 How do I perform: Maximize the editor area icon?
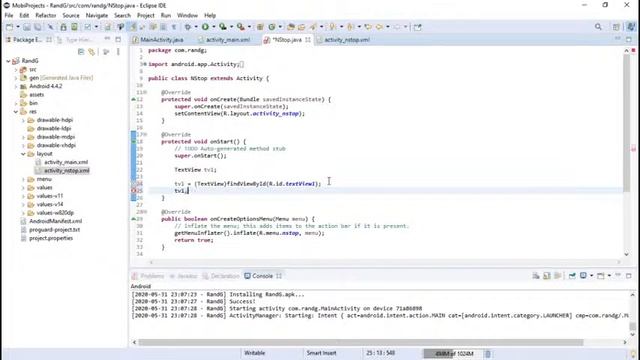pos(629,39)
